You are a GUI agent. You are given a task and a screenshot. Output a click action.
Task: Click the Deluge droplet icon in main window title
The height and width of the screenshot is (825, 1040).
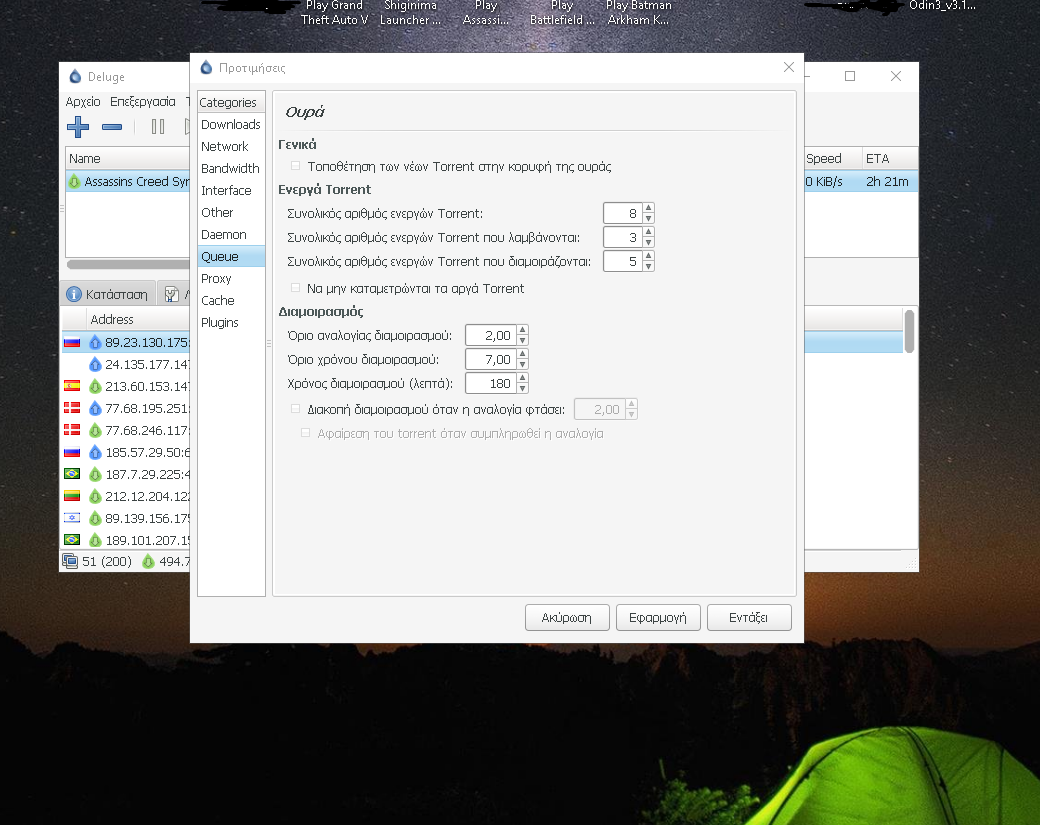[x=75, y=76]
